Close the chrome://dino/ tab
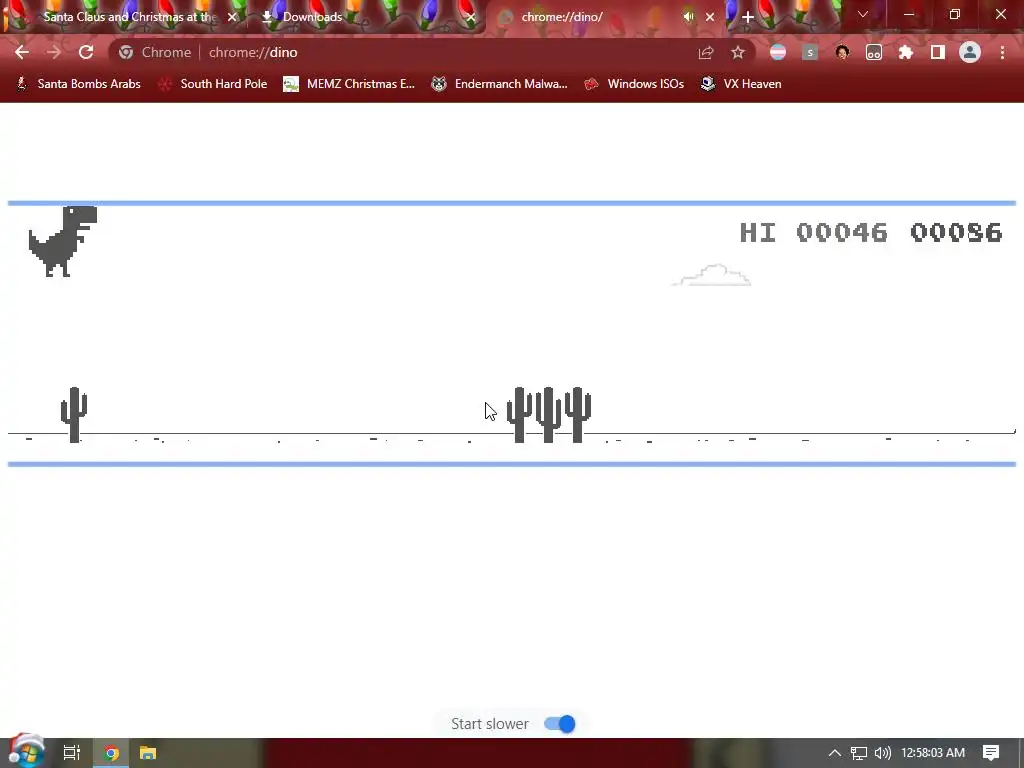This screenshot has width=1024, height=768. point(710,17)
